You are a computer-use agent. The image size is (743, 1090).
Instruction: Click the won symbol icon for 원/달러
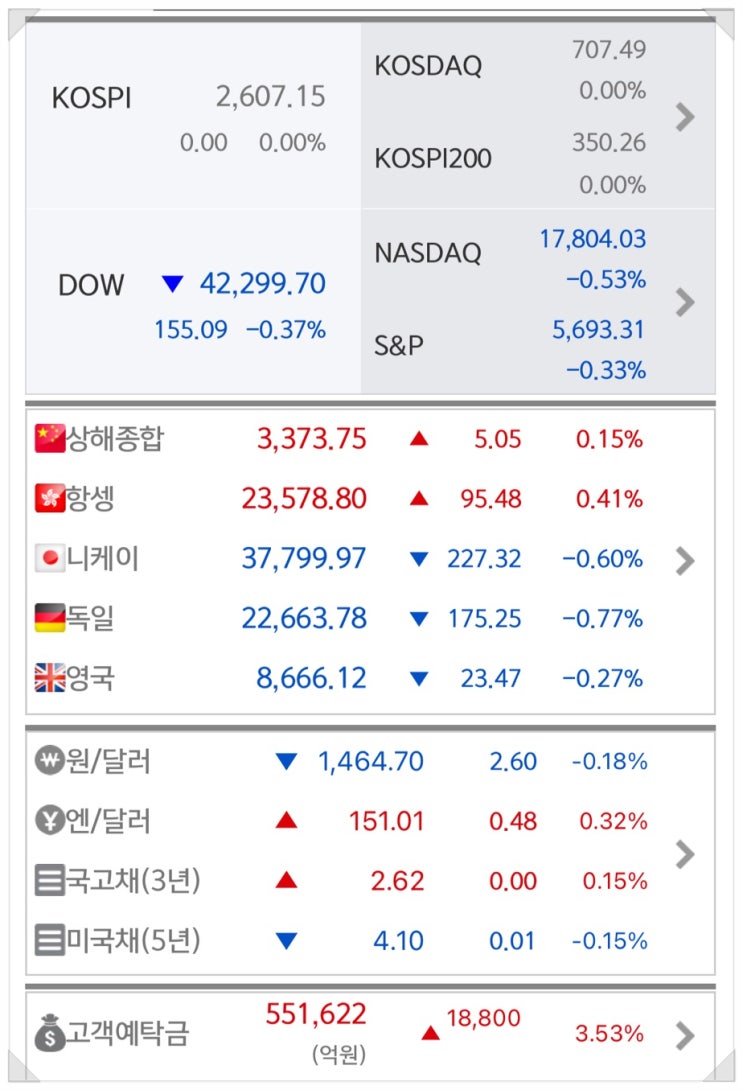click(x=49, y=762)
